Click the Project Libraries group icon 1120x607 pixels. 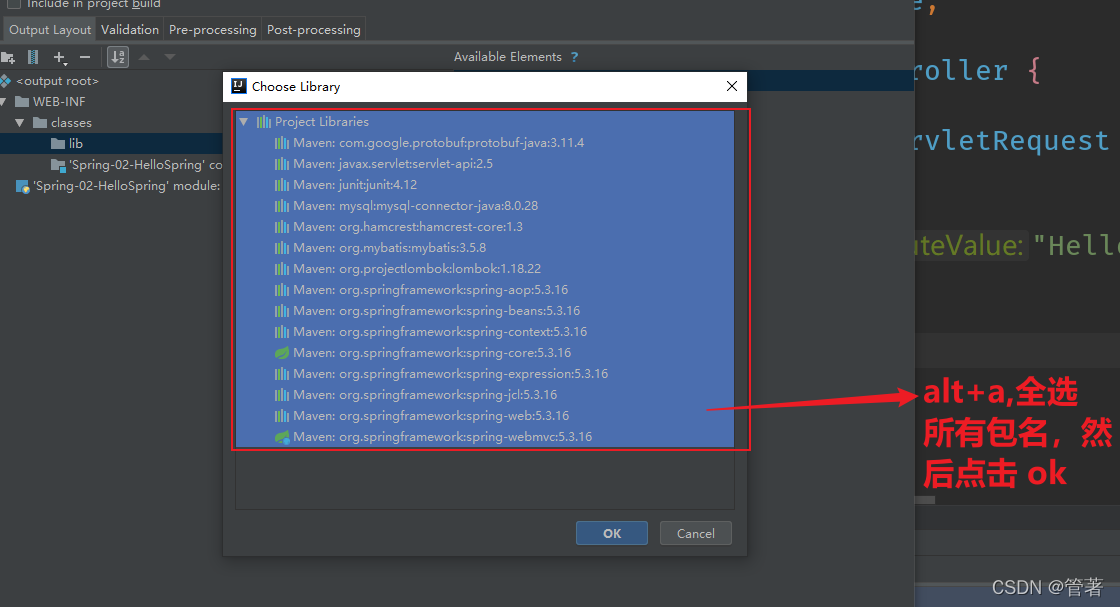point(264,122)
